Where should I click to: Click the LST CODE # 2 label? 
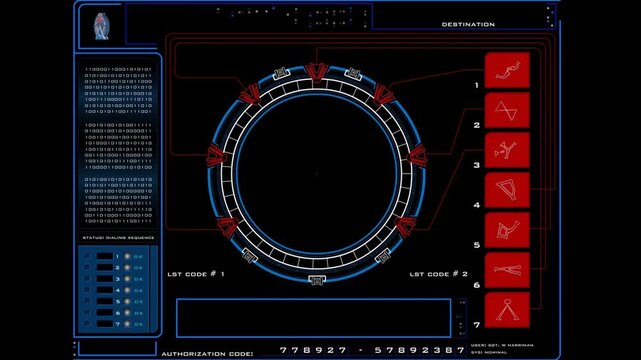pos(438,274)
